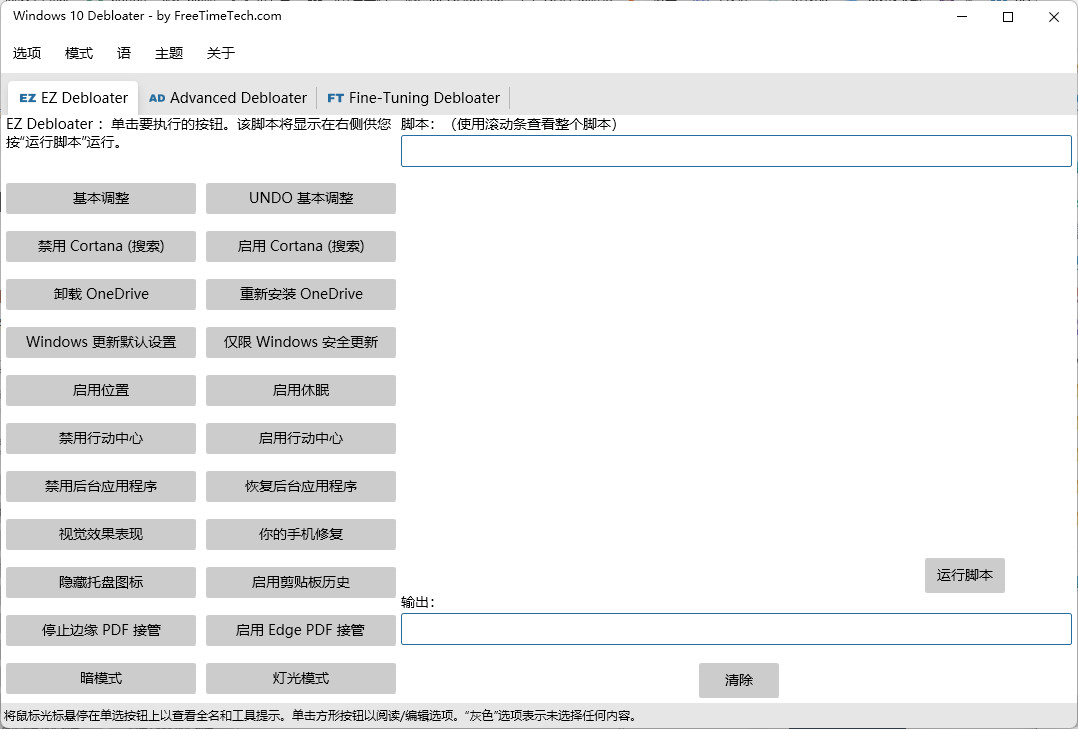The image size is (1078, 729).
Task: Click the 你的手机修复 button
Action: coord(301,534)
